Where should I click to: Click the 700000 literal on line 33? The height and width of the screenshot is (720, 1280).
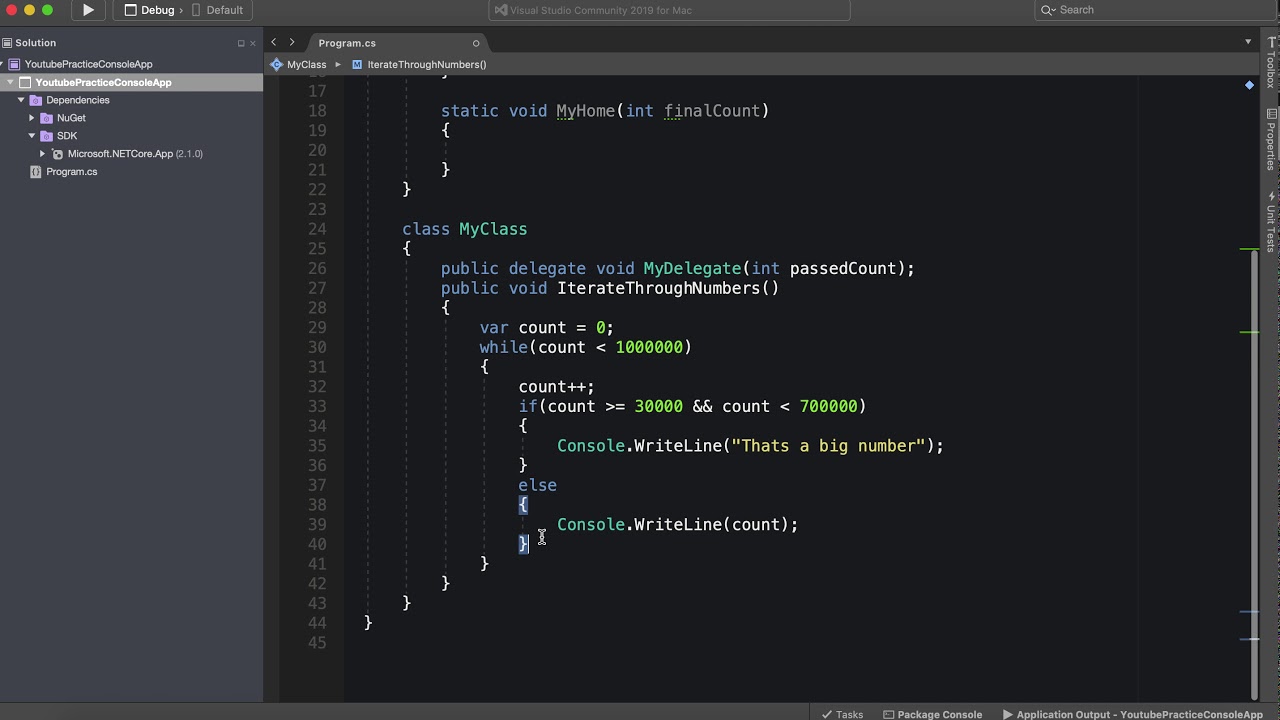pyautogui.click(x=829, y=406)
